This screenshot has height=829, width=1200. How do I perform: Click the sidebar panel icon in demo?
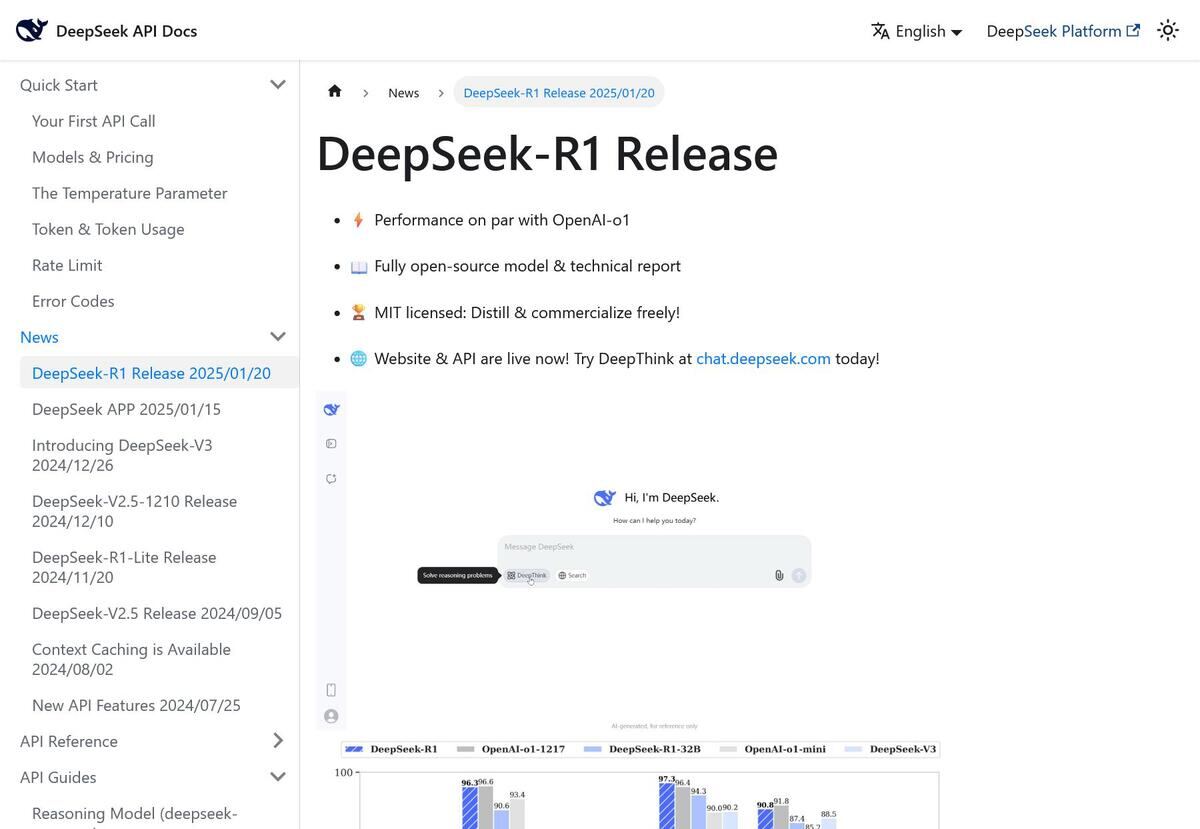[332, 444]
